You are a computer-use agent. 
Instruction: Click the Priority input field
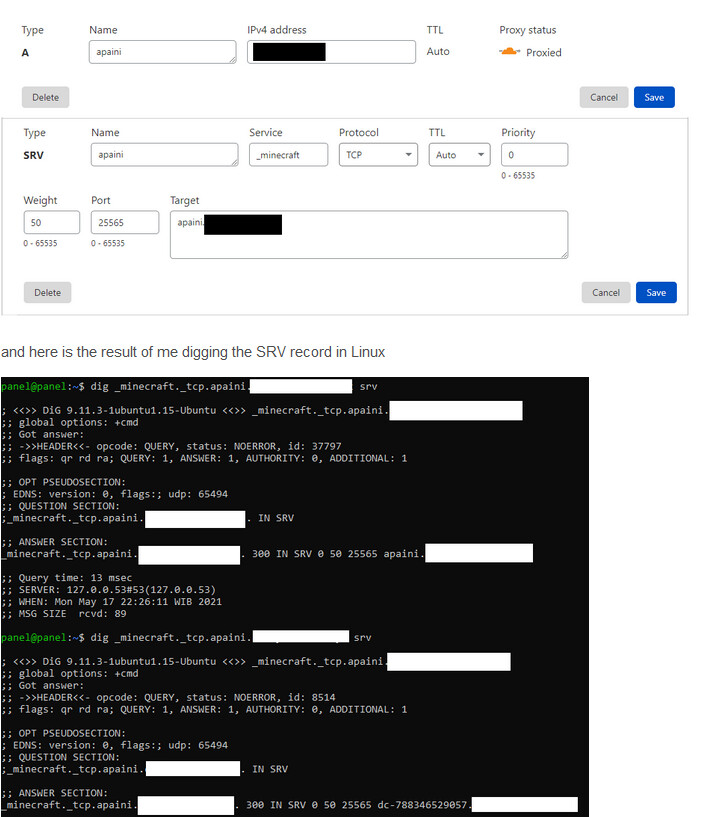click(534, 155)
